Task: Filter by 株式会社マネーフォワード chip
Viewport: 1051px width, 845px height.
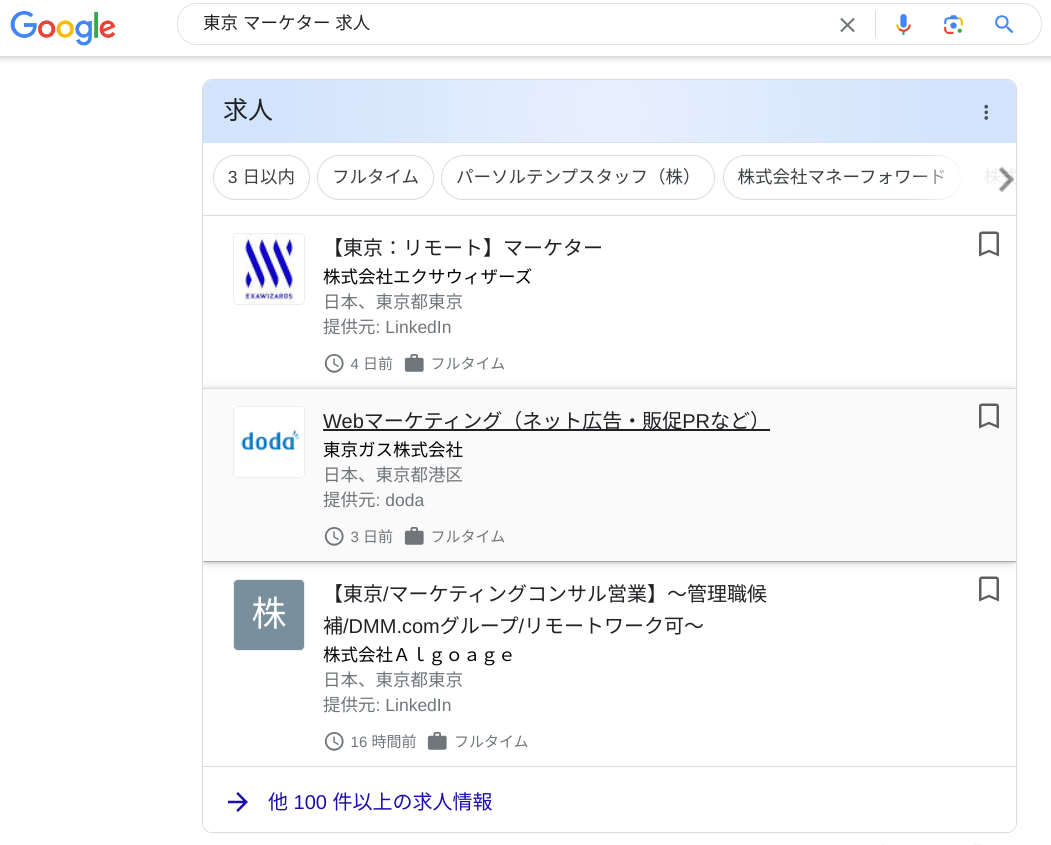Action: [841, 178]
